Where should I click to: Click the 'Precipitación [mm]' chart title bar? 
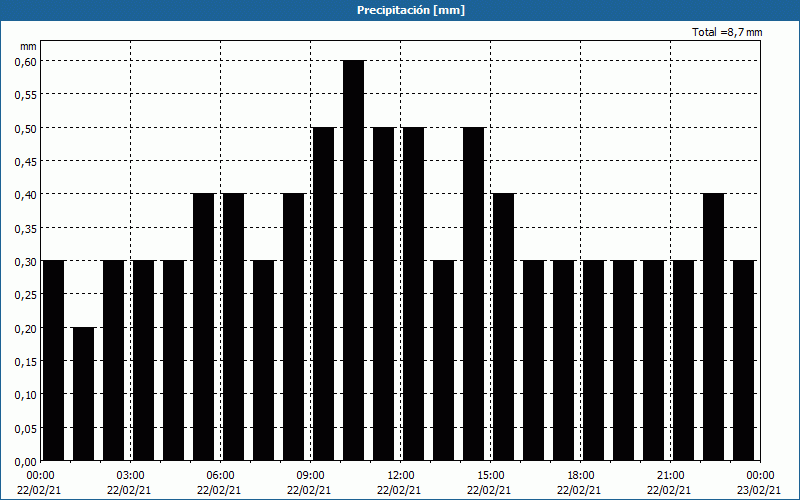point(400,10)
